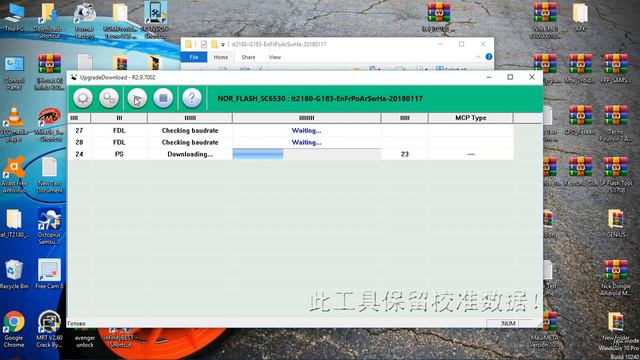Maximize the Explorer window behind
Image resolution: width=640 pixels, height=360 pixels.
tap(462, 44)
